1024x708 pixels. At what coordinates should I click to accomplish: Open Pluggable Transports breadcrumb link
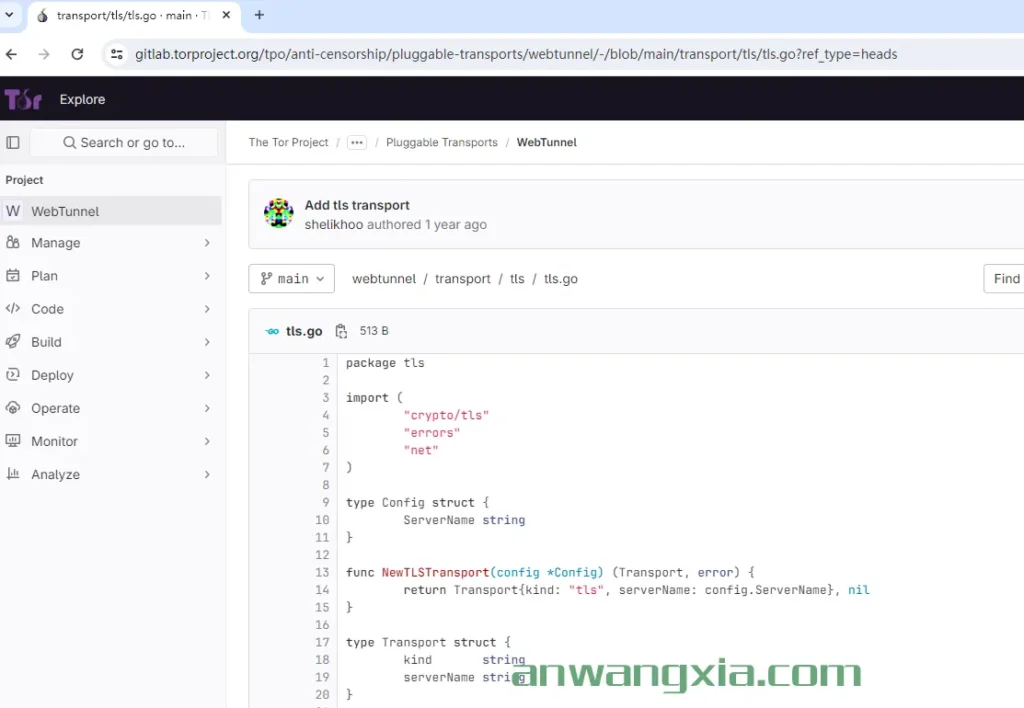pos(441,142)
